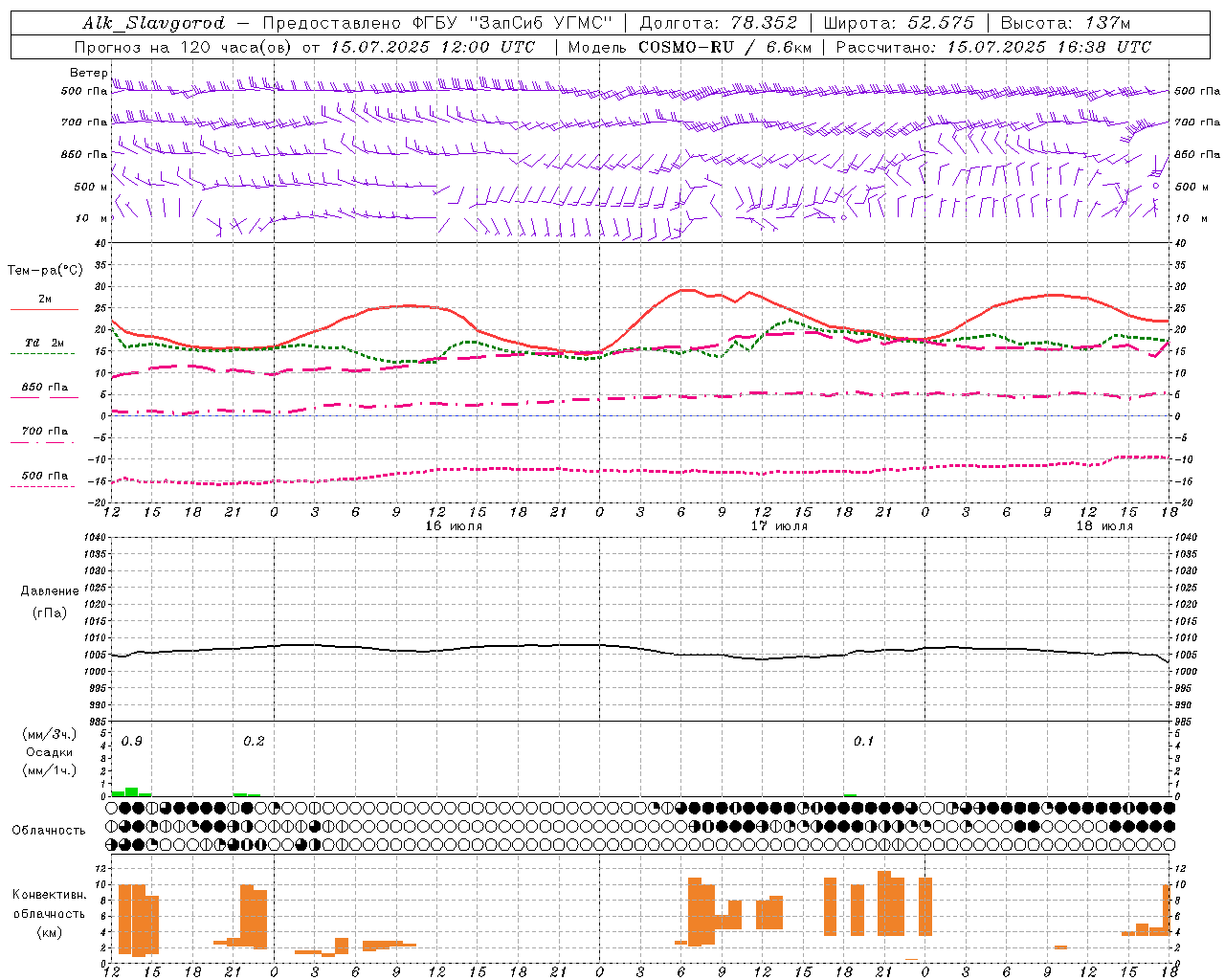Click the Давление pressure panel label

(50, 591)
